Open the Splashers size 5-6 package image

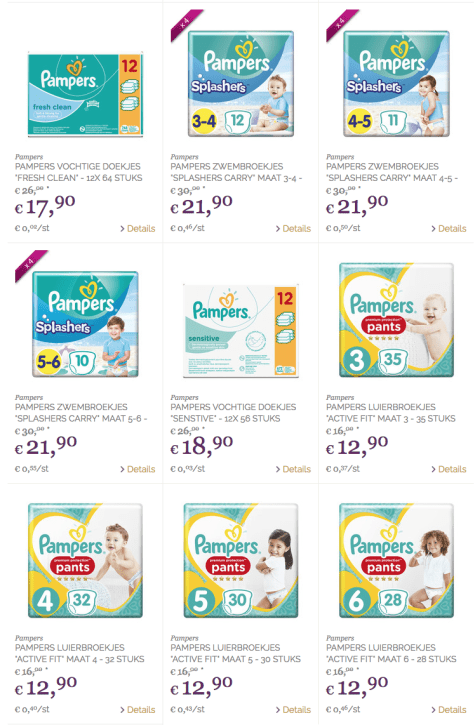click(x=85, y=324)
